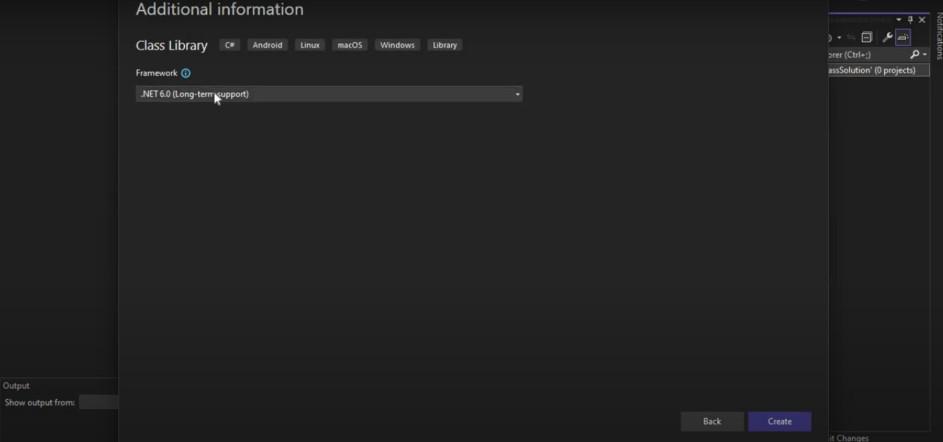This screenshot has width=943, height=442.
Task: Open Solution Explorer window position dropdown arrow
Action: (899, 20)
